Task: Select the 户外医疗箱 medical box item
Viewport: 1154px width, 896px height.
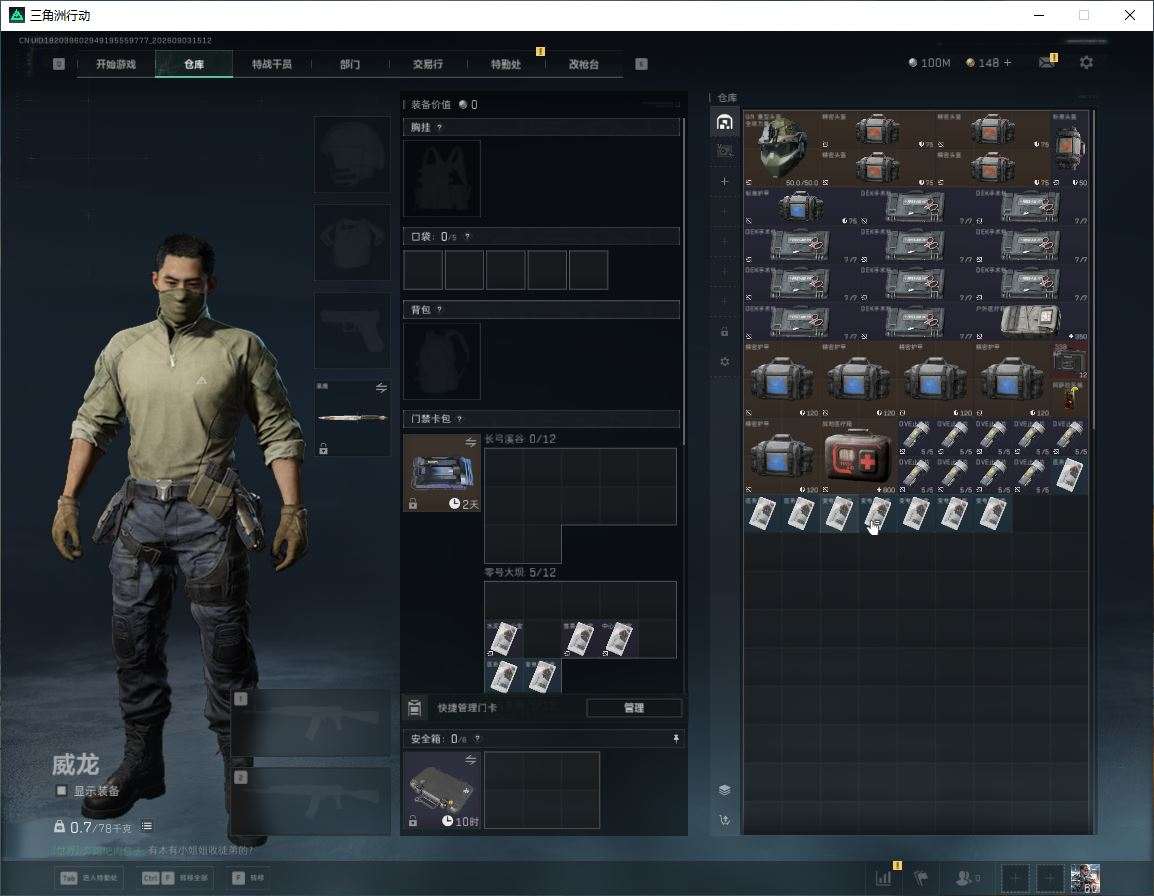Action: (x=1030, y=321)
